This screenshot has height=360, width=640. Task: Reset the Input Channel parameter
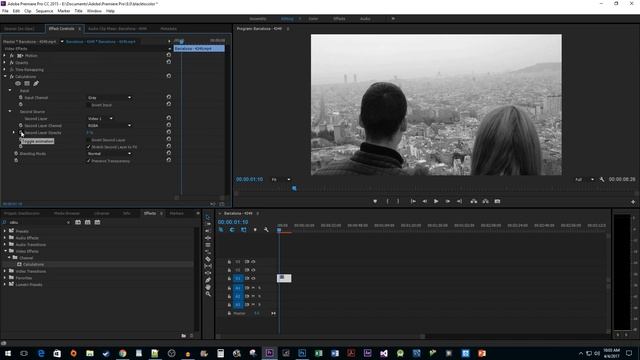pos(169,97)
